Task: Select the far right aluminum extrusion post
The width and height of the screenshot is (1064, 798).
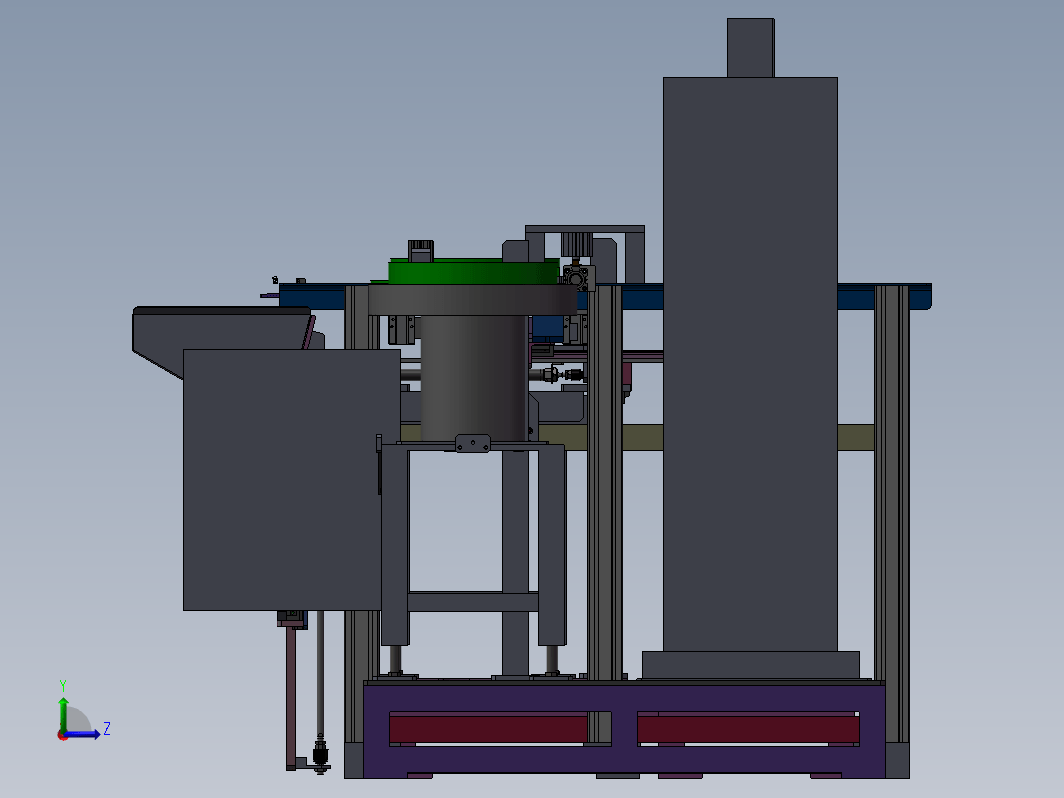Action: [891, 514]
